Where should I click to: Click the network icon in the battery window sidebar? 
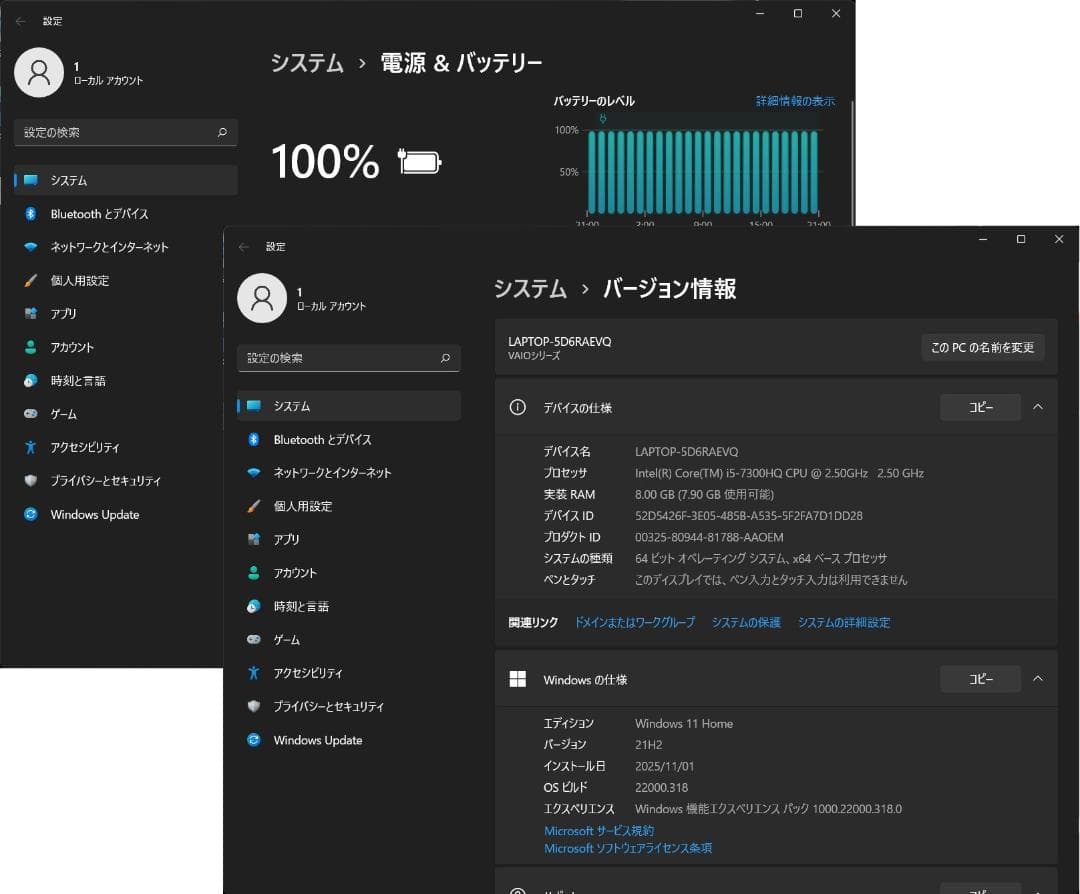tap(30, 247)
